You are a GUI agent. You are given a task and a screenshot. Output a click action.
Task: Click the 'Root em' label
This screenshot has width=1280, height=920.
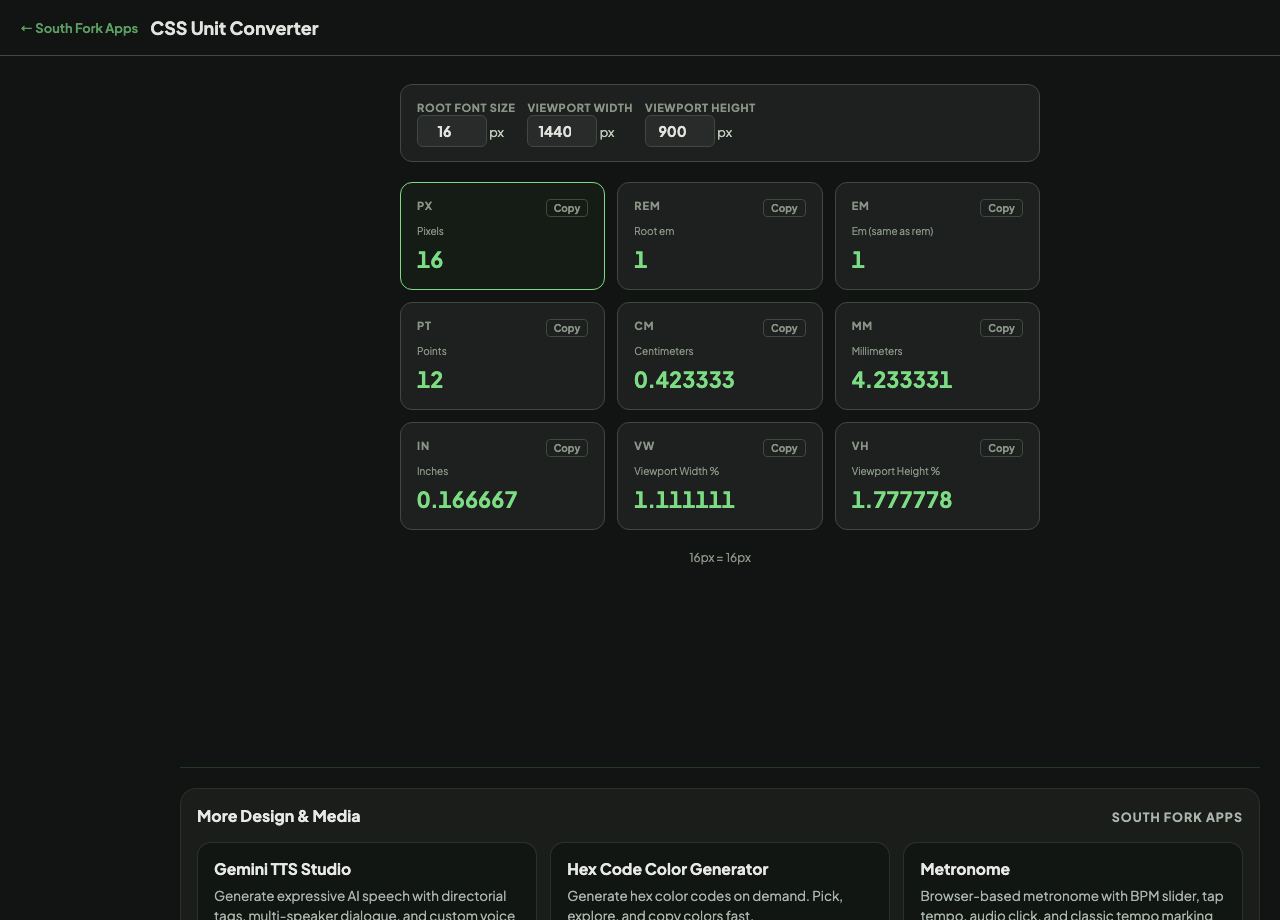click(x=654, y=231)
